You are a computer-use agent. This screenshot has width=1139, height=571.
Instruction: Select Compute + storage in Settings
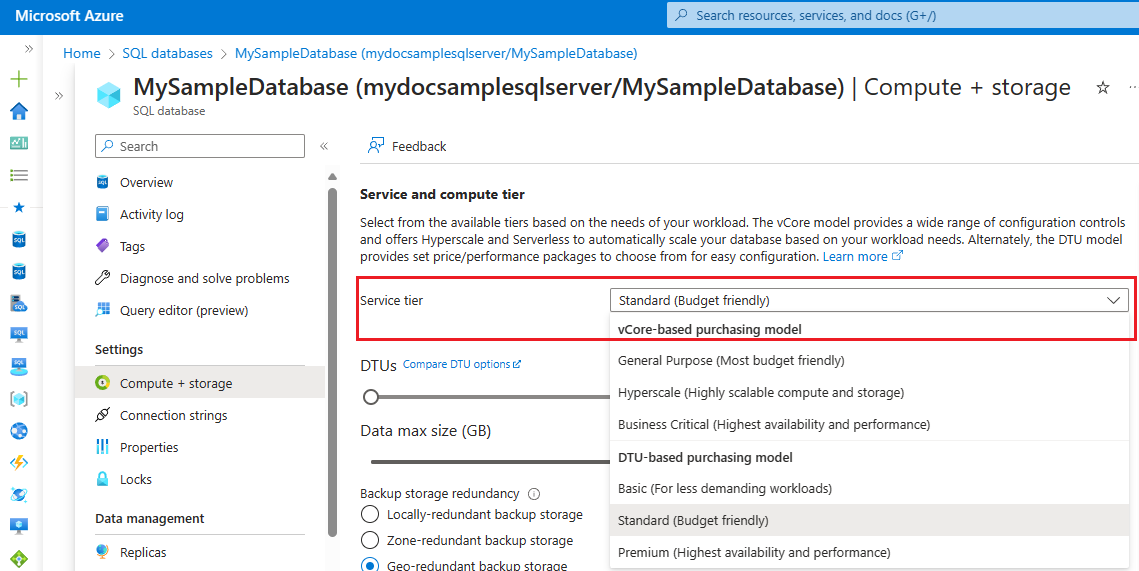pyautogui.click(x=200, y=383)
